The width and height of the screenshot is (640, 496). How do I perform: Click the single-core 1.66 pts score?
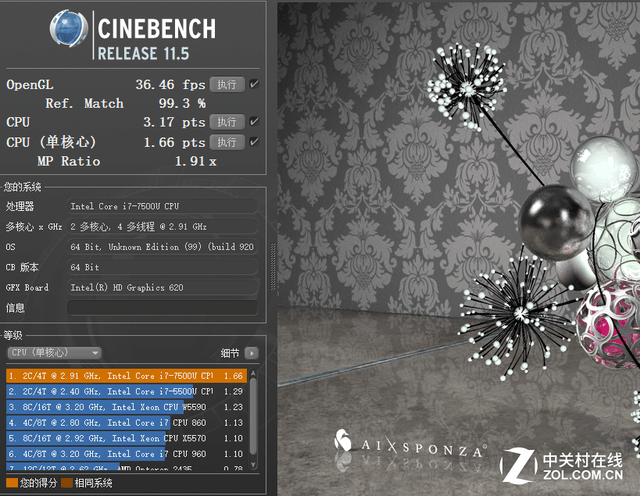(x=174, y=142)
